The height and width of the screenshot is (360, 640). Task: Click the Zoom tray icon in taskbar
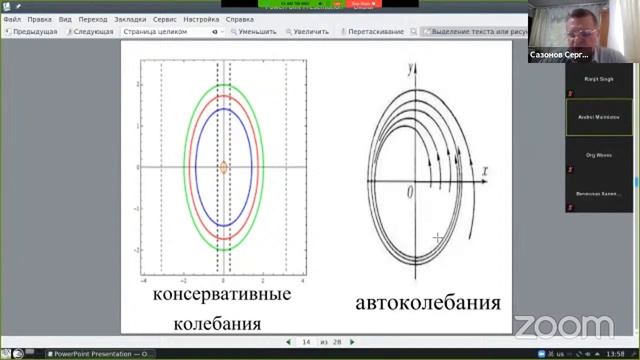point(541,354)
